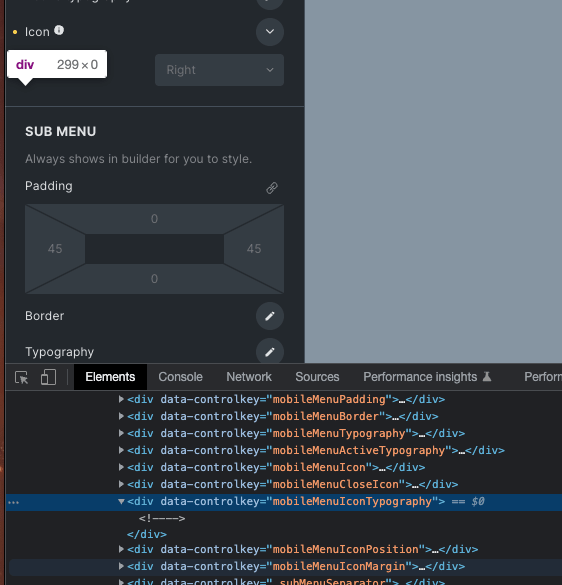Open the Performance insights tab
Screen dimensions: 562x585
[x=428, y=377]
